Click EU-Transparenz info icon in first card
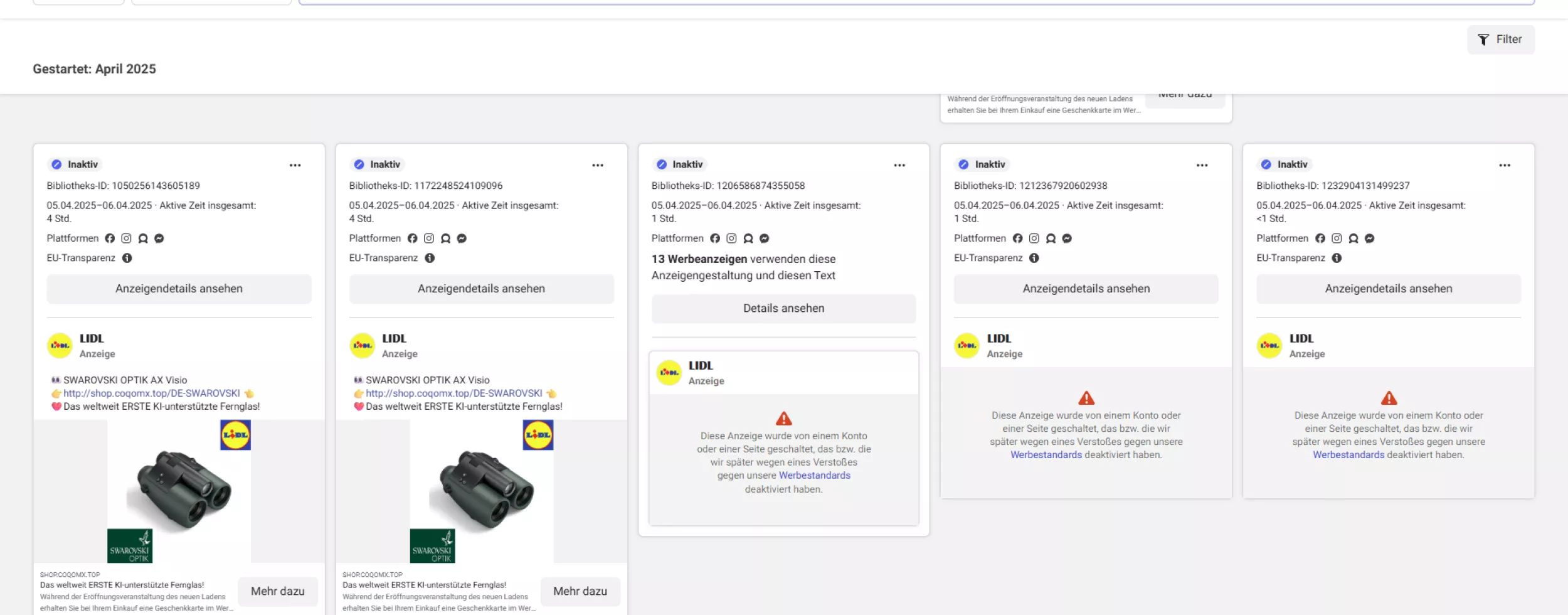Viewport: 1568px width, 615px height. tap(127, 258)
